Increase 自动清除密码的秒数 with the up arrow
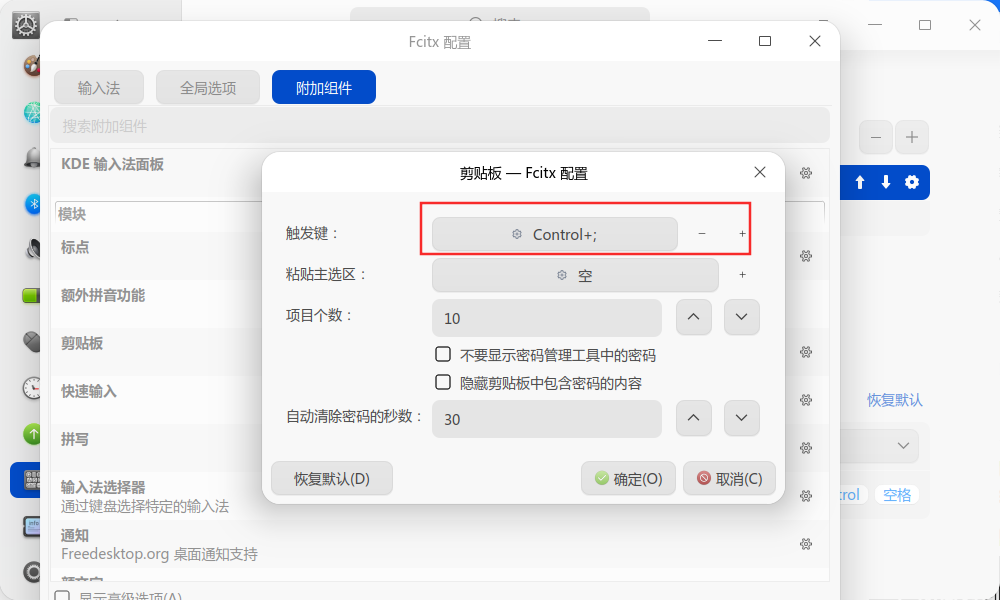Screen dimensions: 1000x600 coord(694,418)
